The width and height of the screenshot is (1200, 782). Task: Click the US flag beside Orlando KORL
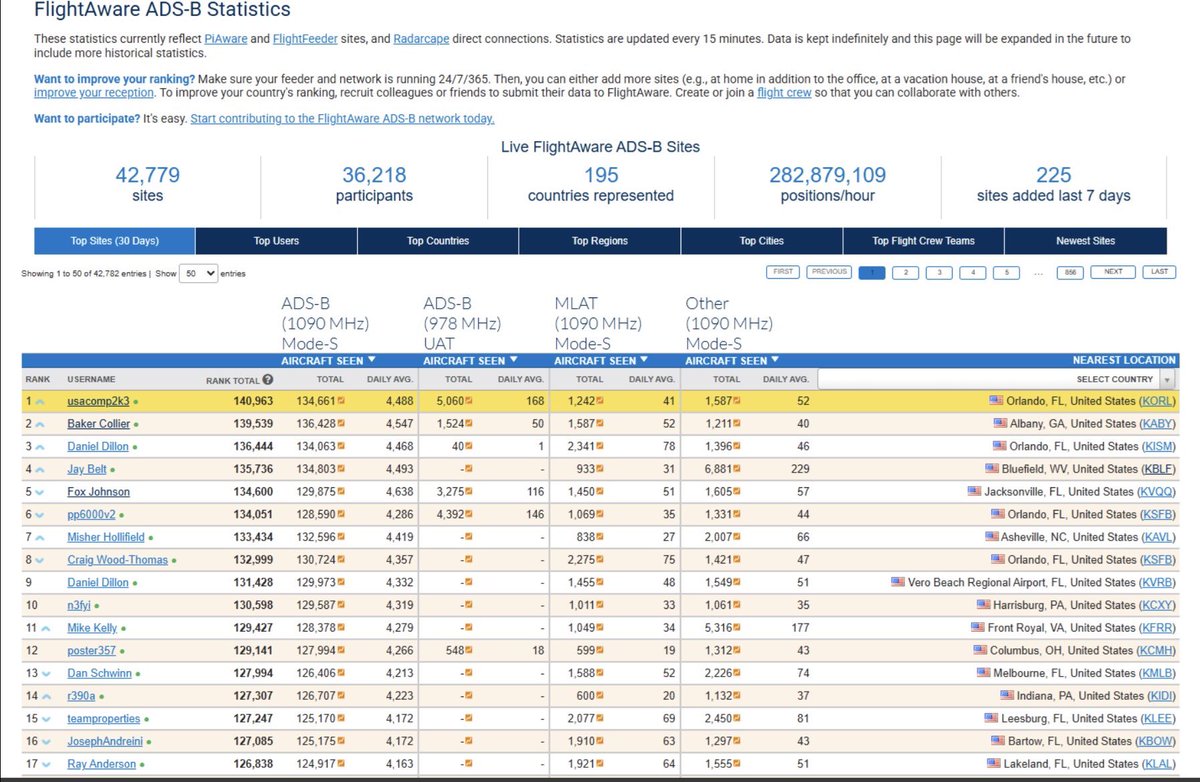tap(996, 400)
